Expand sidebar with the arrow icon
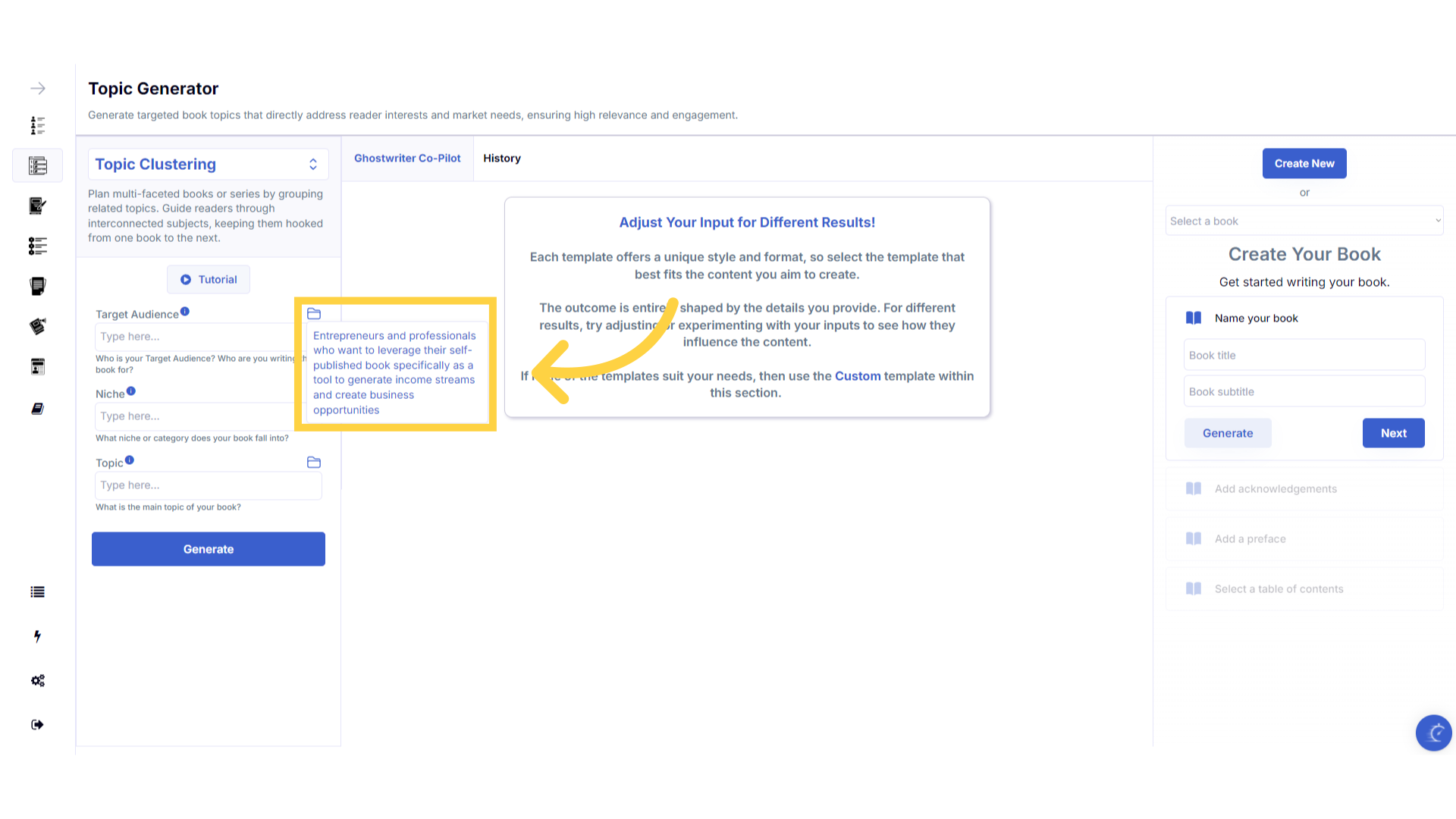This screenshot has height=819, width=1456. [x=38, y=89]
